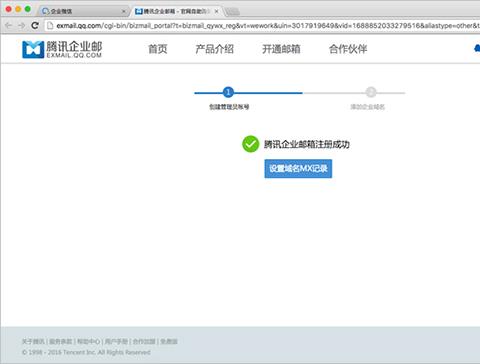Open the 开通邮箱 nav item

pos(281,49)
